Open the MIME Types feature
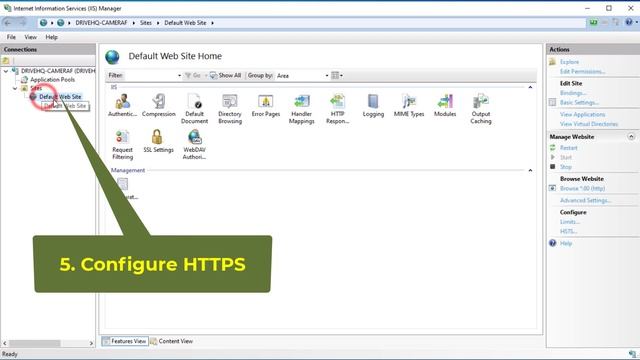Viewport: 640px width, 360px height. point(409,105)
